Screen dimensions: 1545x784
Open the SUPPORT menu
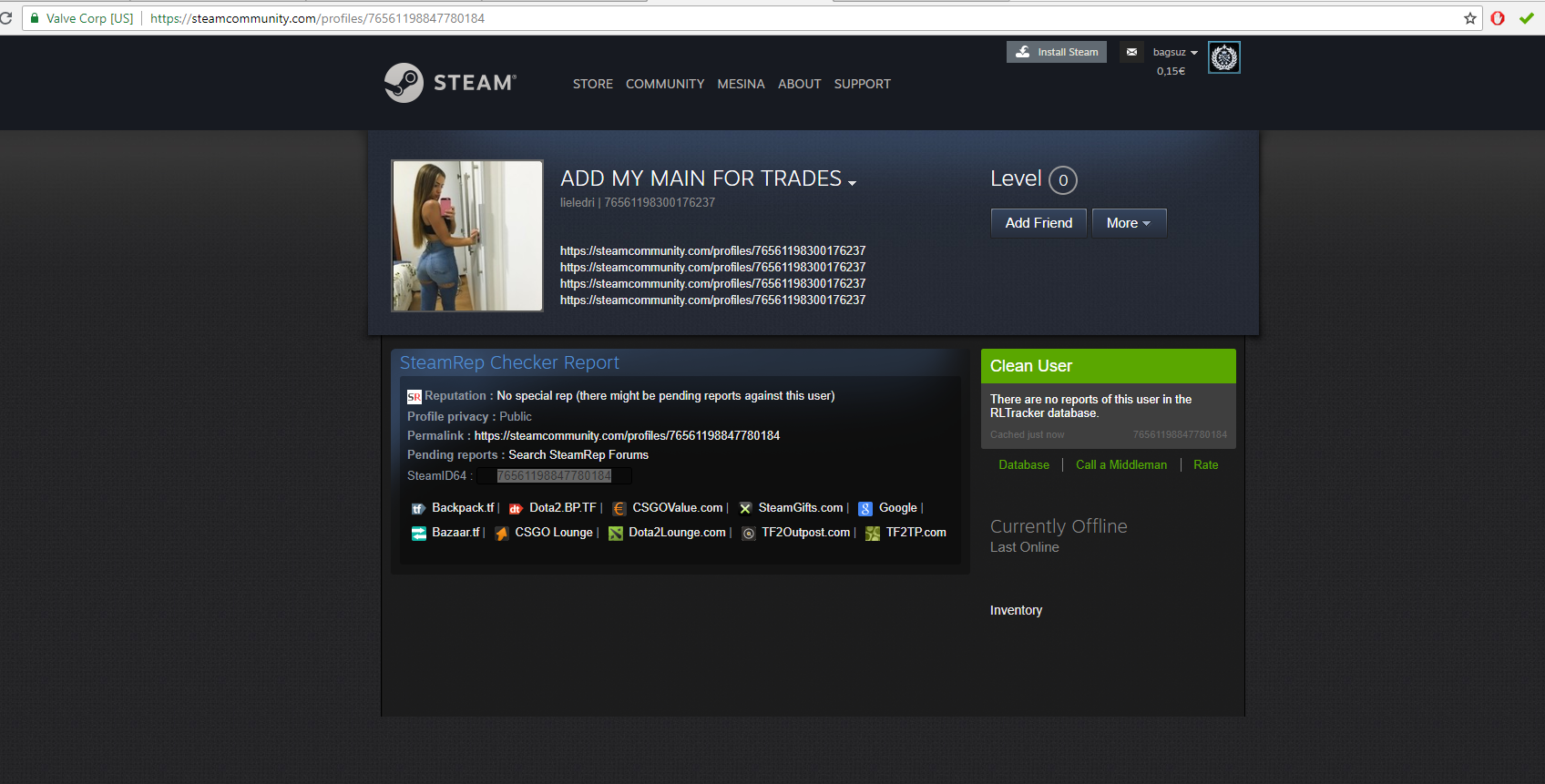pyautogui.click(x=863, y=84)
